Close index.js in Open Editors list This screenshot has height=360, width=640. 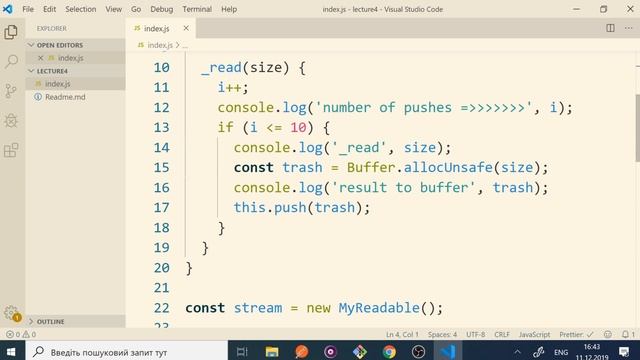[40, 58]
